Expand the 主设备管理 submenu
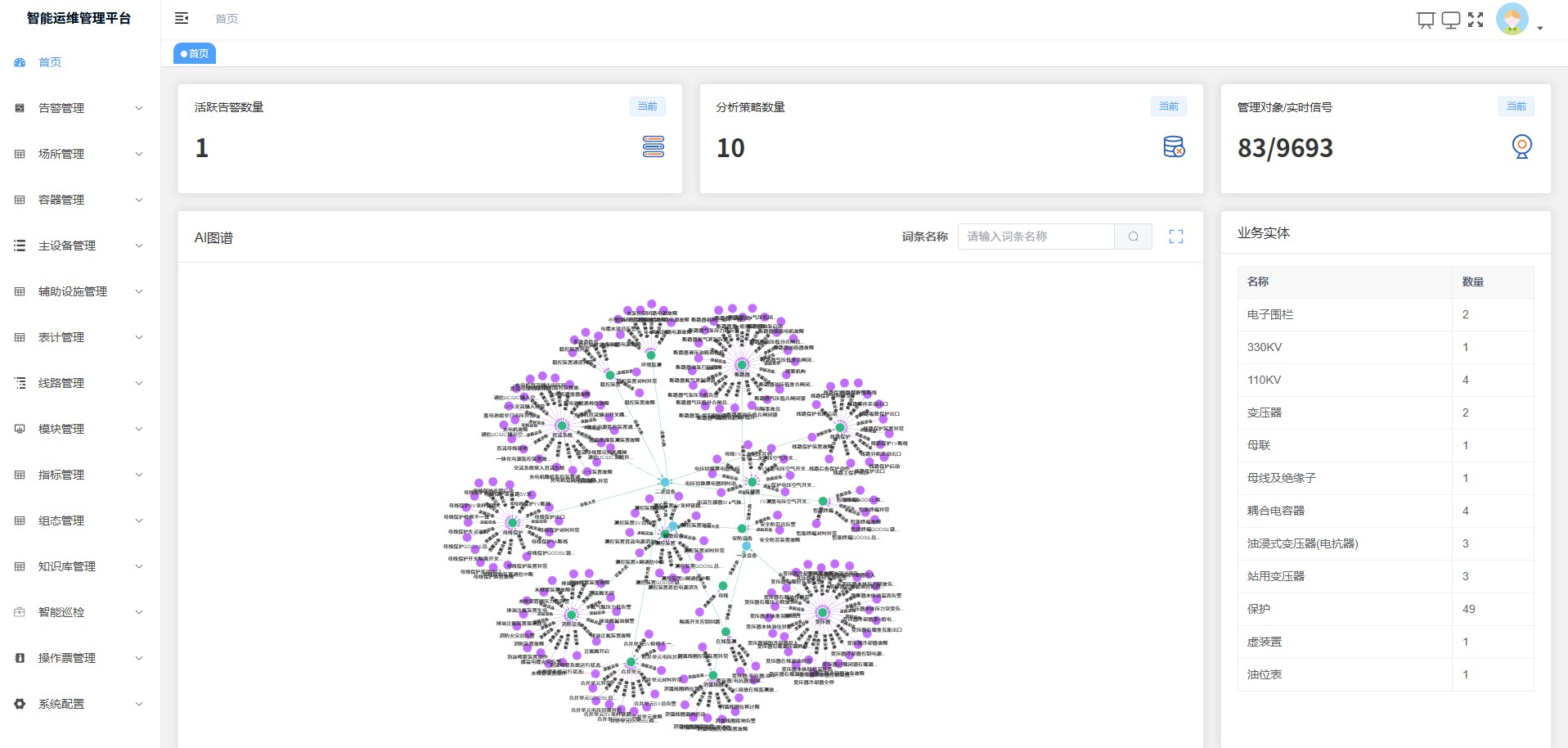This screenshot has width=1568, height=748. pyautogui.click(x=79, y=246)
